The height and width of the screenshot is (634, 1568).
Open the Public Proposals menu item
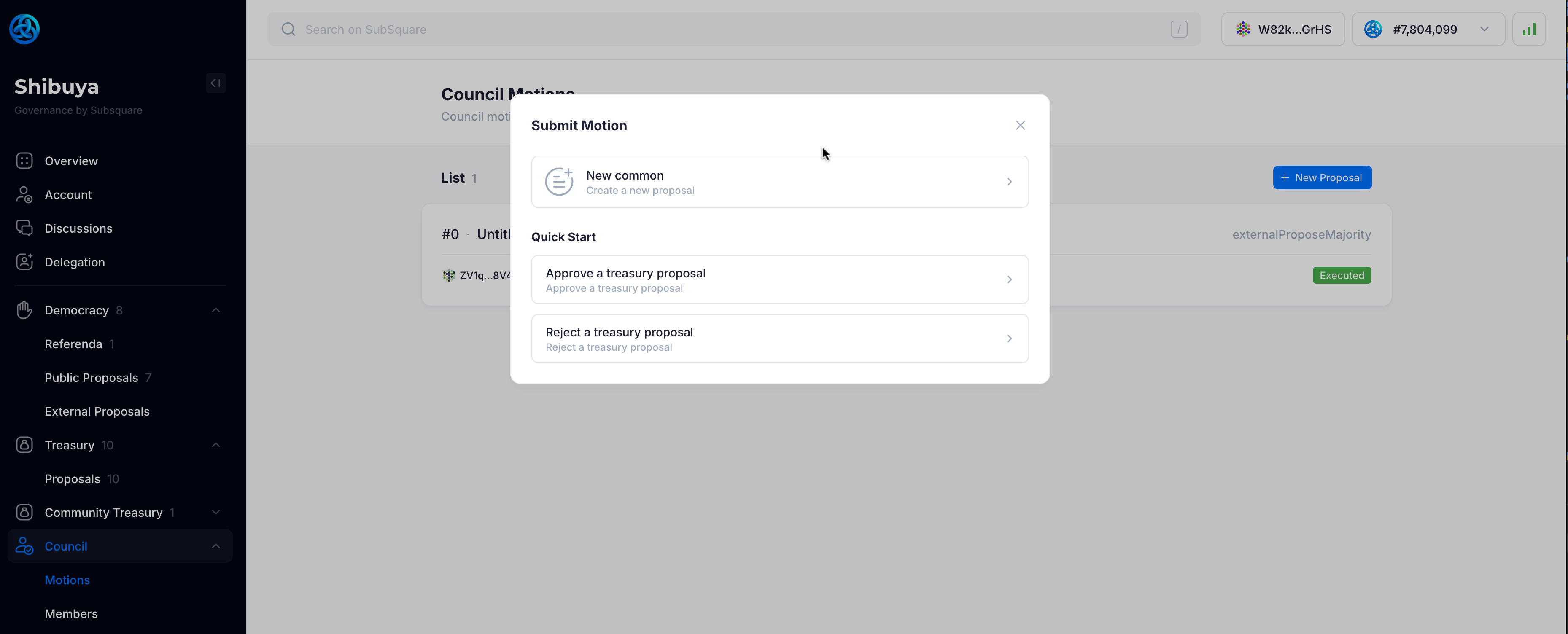pos(91,377)
